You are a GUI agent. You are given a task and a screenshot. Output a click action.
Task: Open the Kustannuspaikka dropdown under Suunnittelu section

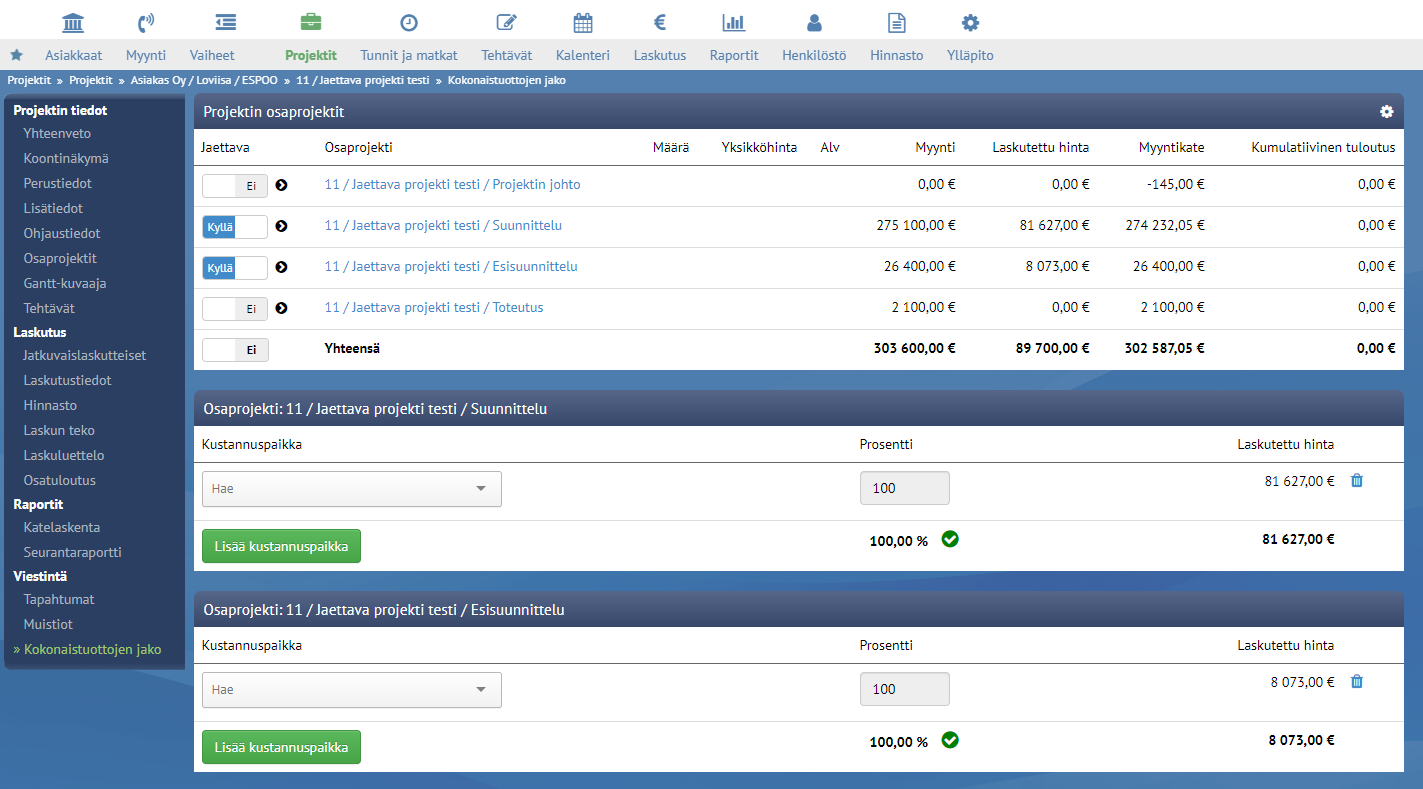[352, 489]
